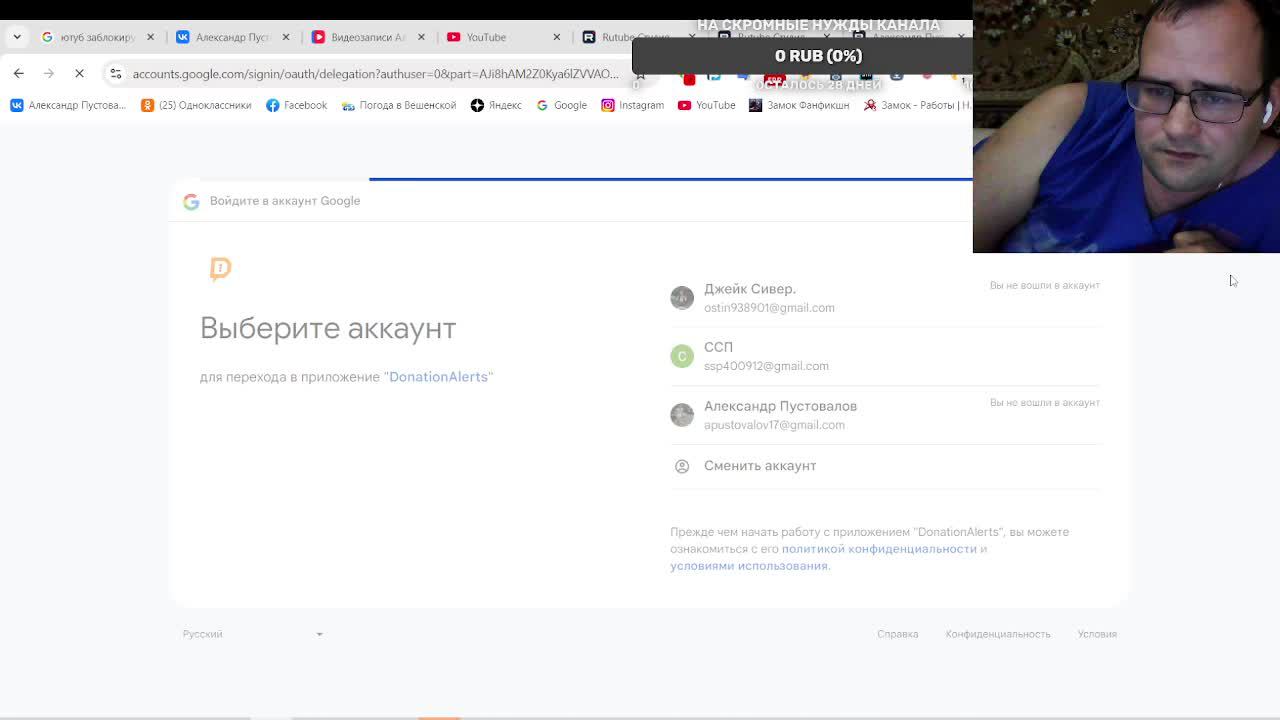Screen dimensions: 1280x720
Task: Open the 'DonationAlerts' app link
Action: tap(438, 377)
